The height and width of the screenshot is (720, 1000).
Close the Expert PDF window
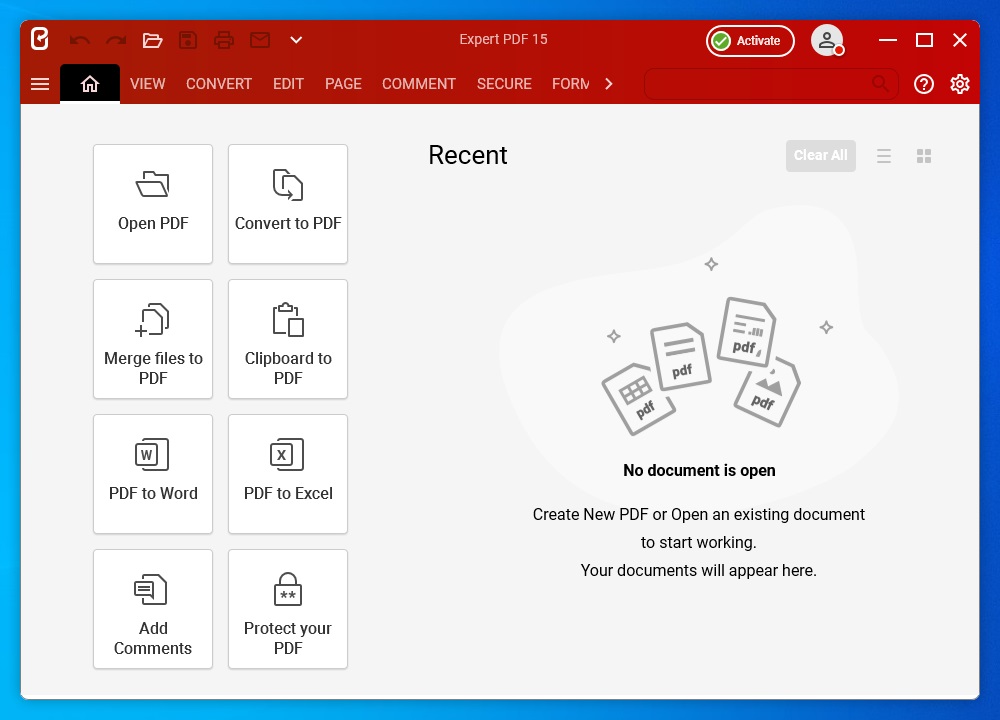(960, 40)
